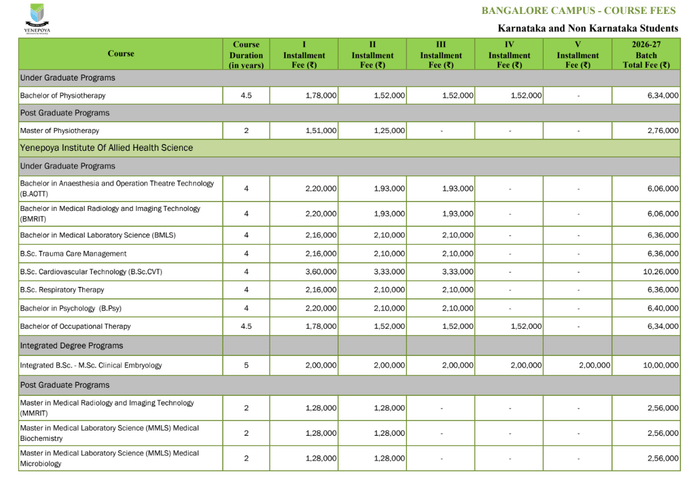Click the I Installment Fee column header
The height and width of the screenshot is (477, 700).
point(304,55)
